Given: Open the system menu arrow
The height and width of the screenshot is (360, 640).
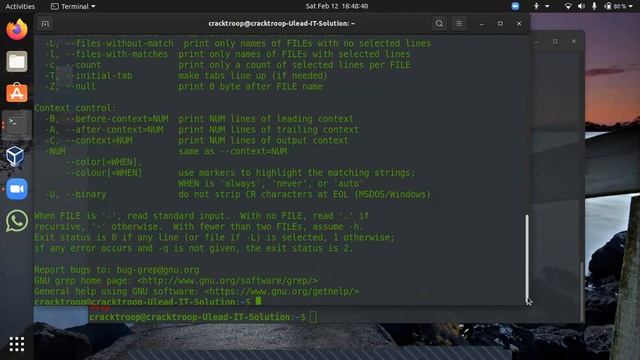Looking at the screenshot, I should (631, 7).
